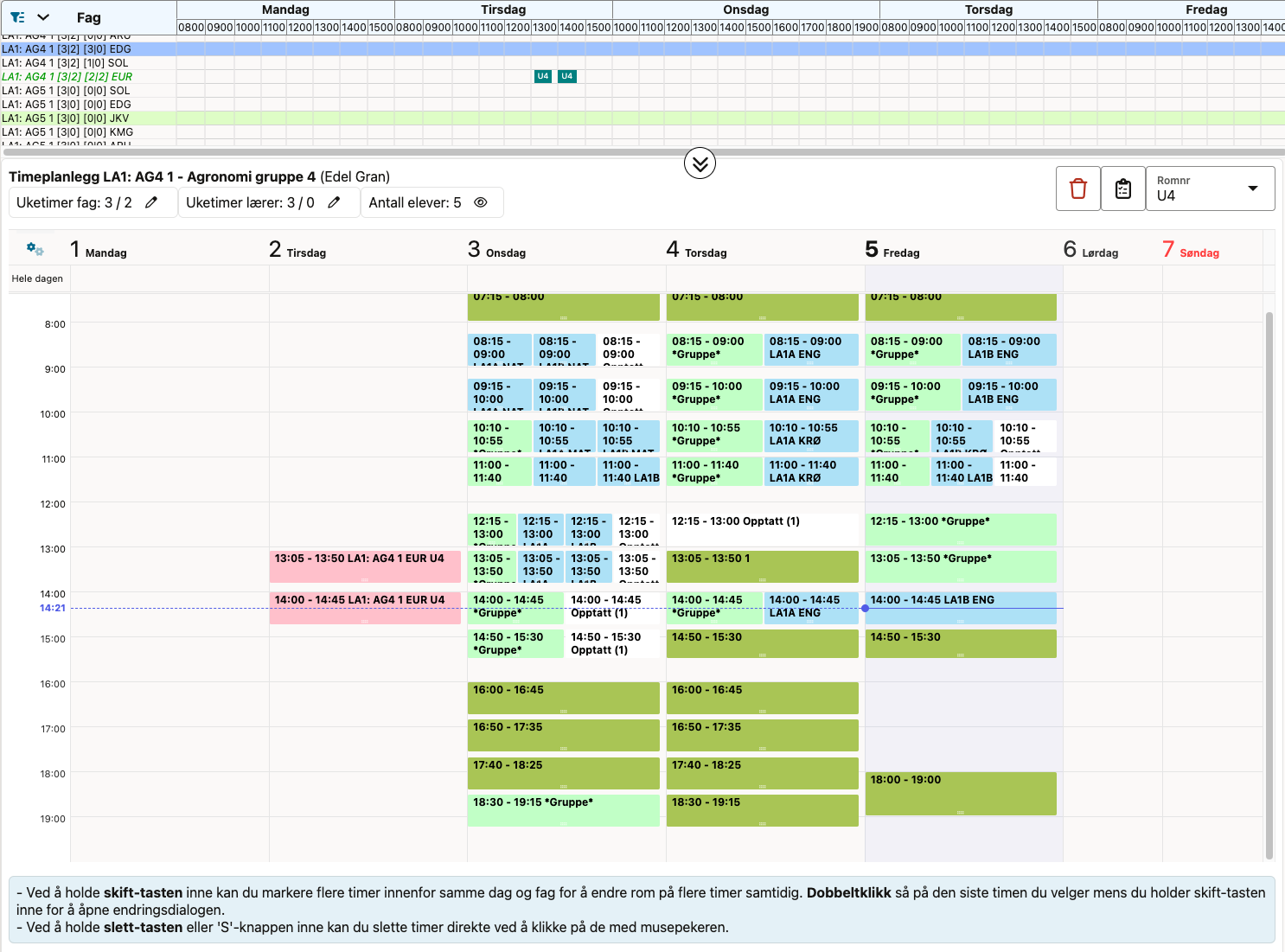
Task: Select Fredag 08:15 - 09:00 LA1B ENG block
Action: coord(1010,349)
